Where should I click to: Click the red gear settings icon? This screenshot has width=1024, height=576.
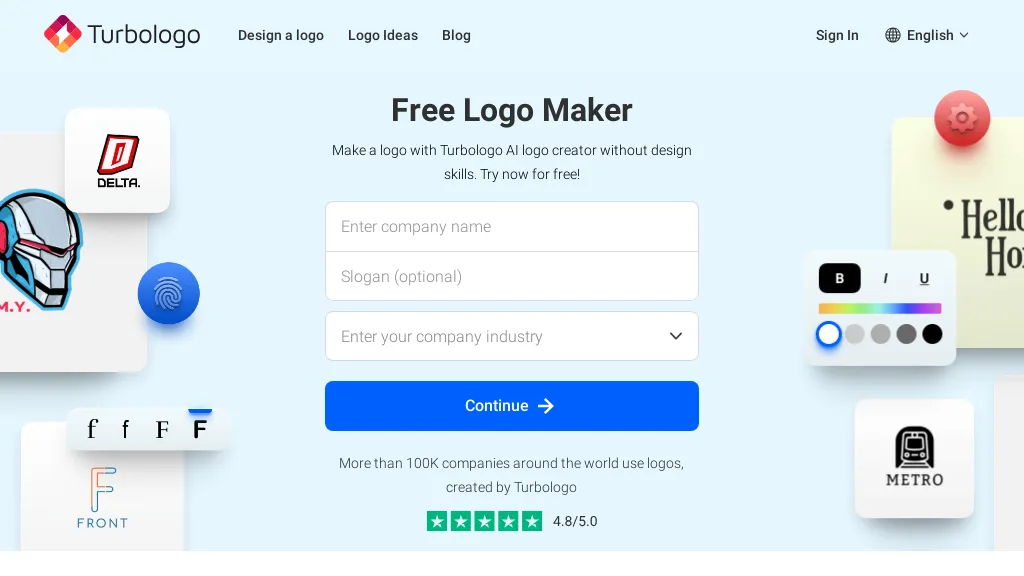[x=962, y=118]
